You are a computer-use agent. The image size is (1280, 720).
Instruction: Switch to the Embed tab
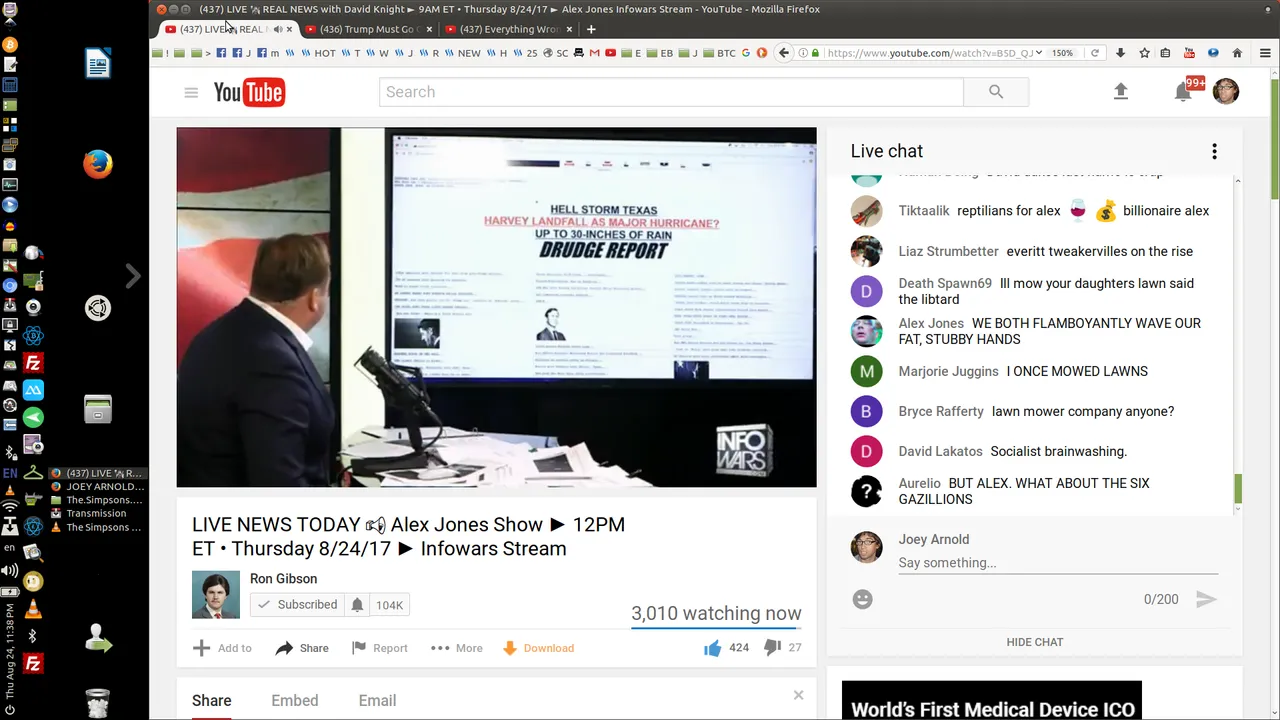point(295,701)
